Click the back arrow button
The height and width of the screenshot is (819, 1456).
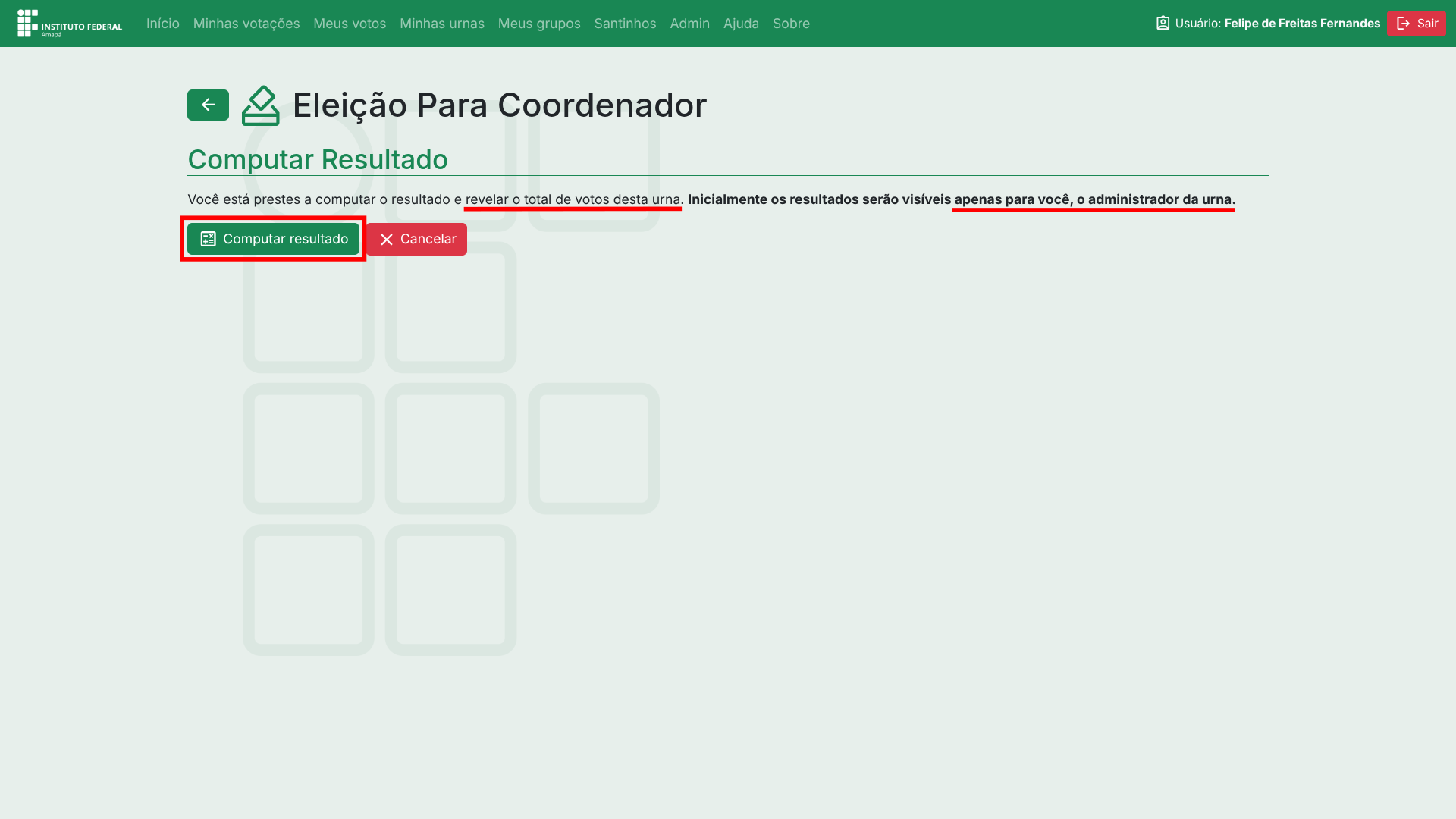tap(208, 105)
